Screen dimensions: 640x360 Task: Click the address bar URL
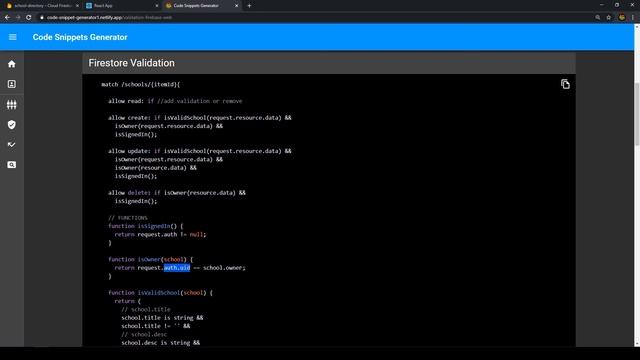[109, 18]
